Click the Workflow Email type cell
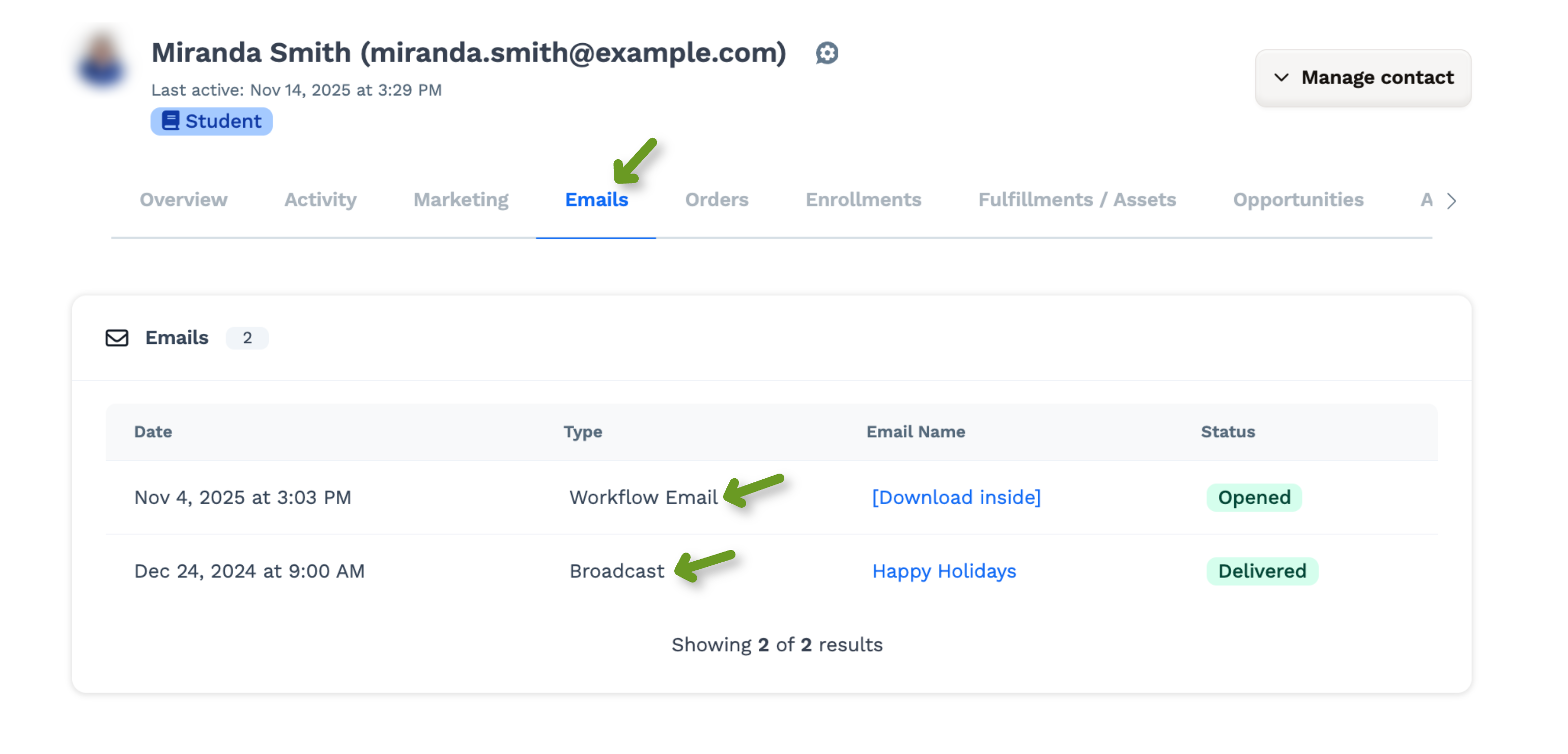Screen dimensions: 1568x754 pos(643,497)
